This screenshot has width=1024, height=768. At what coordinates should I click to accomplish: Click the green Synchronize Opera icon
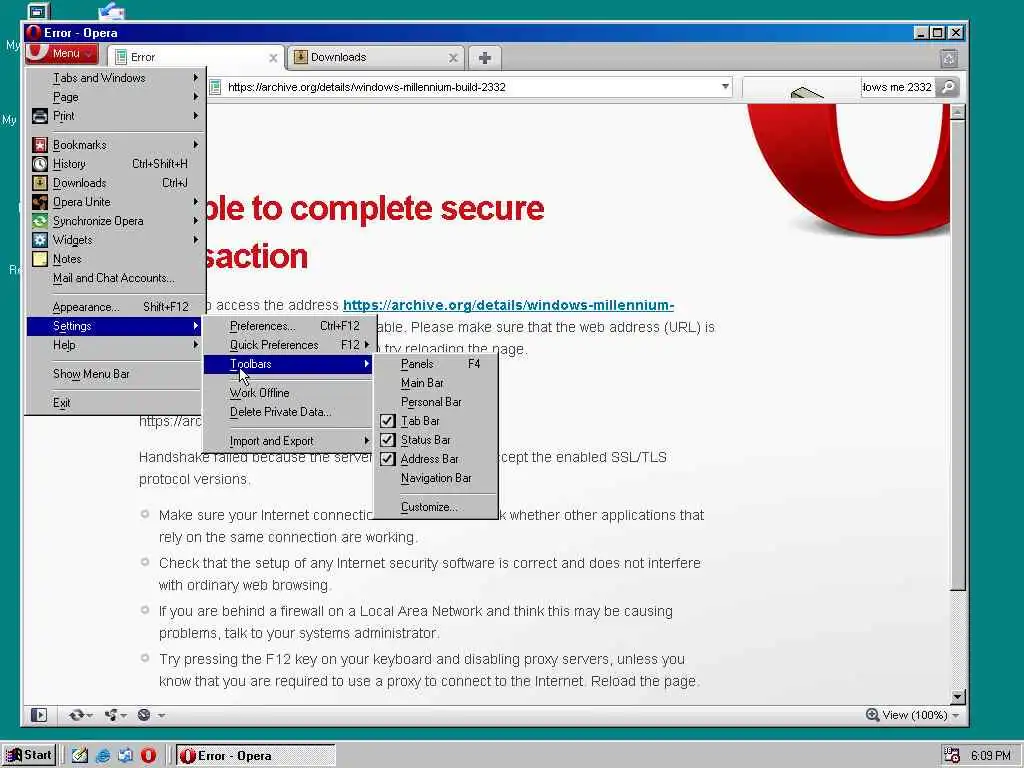[40, 221]
